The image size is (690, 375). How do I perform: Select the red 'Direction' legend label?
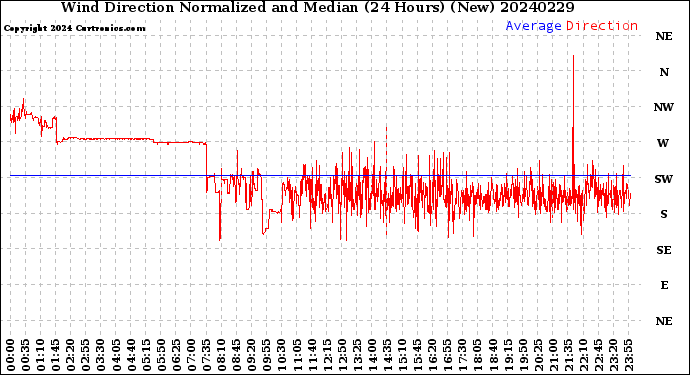(x=602, y=26)
